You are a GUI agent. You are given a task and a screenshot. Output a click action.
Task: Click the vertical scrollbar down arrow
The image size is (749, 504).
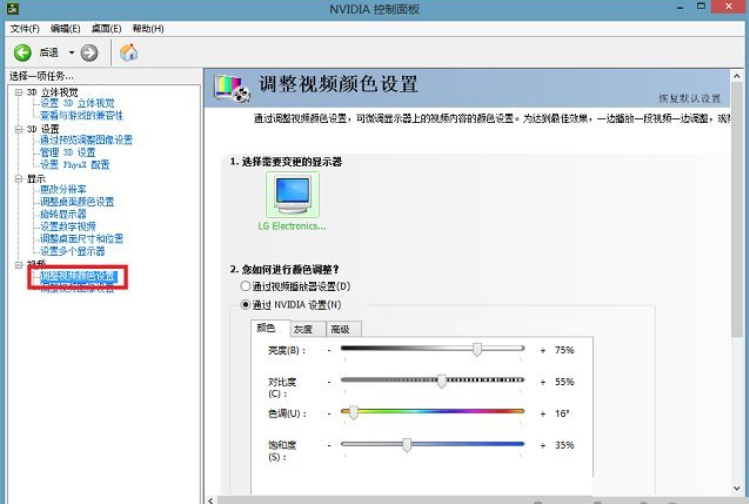point(737,488)
